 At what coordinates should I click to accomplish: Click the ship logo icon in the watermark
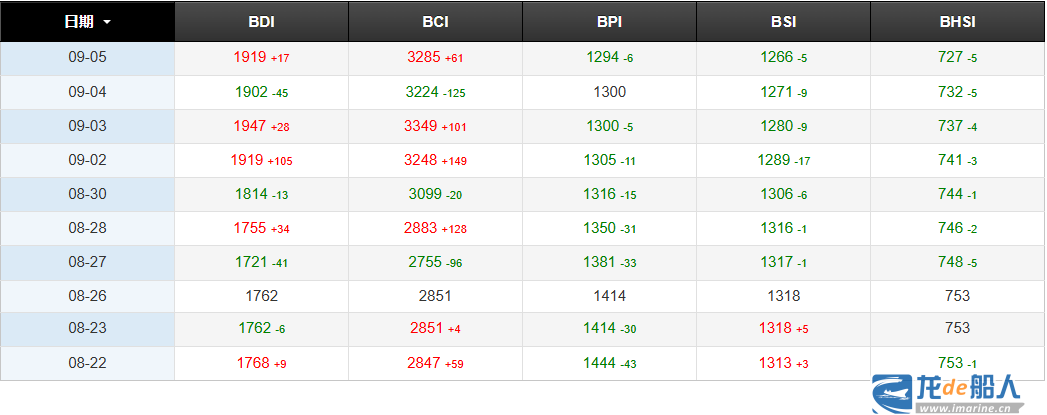coord(891,394)
